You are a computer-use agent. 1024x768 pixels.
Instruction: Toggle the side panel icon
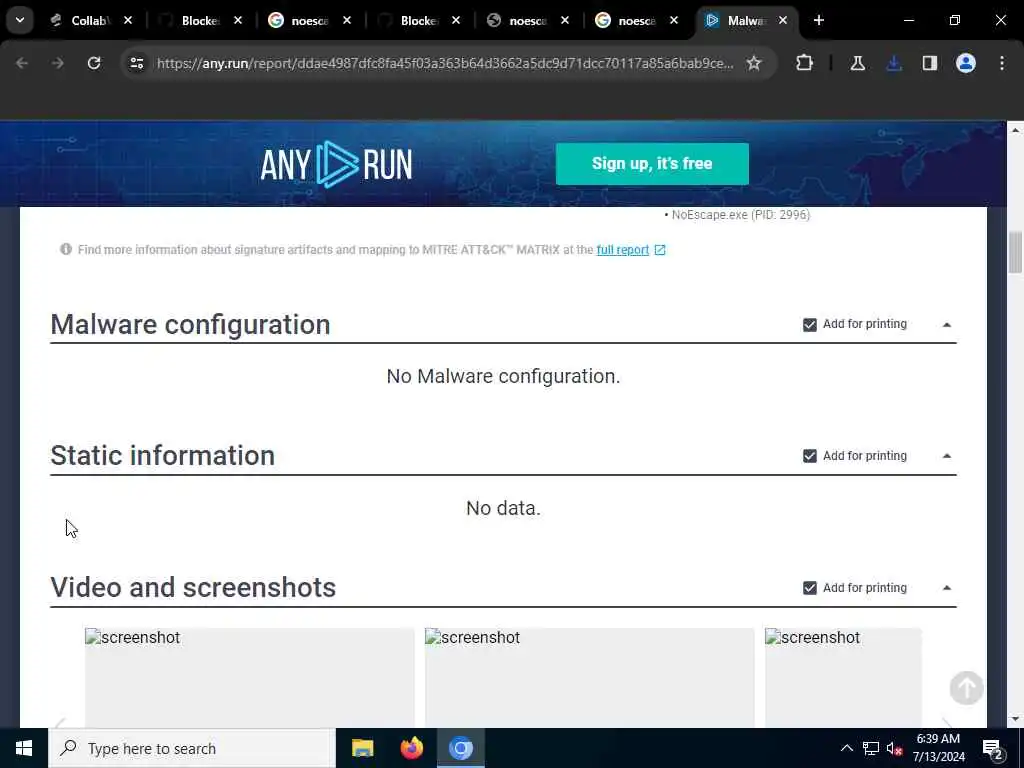pyautogui.click(x=930, y=63)
